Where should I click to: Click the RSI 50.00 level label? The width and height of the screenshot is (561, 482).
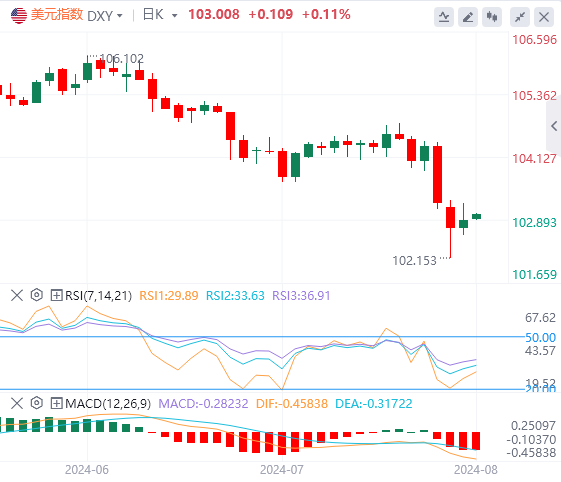[540, 337]
